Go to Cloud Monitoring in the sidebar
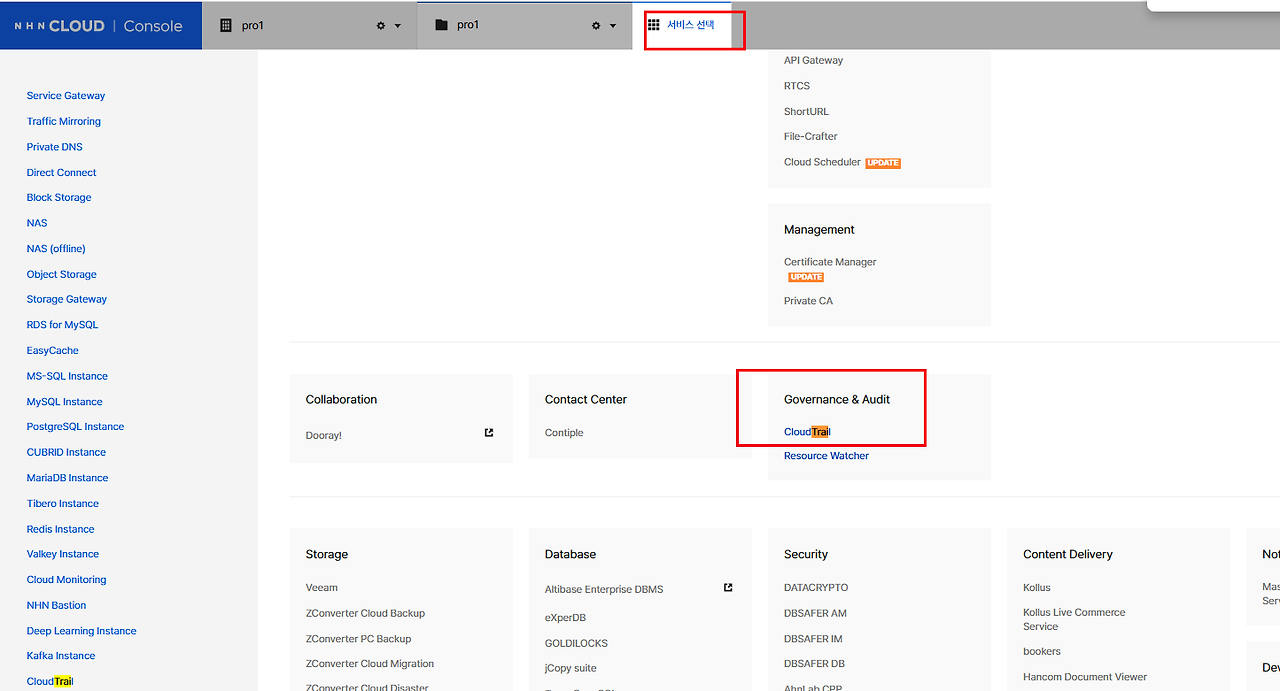This screenshot has width=1280, height=691. pyautogui.click(x=67, y=580)
